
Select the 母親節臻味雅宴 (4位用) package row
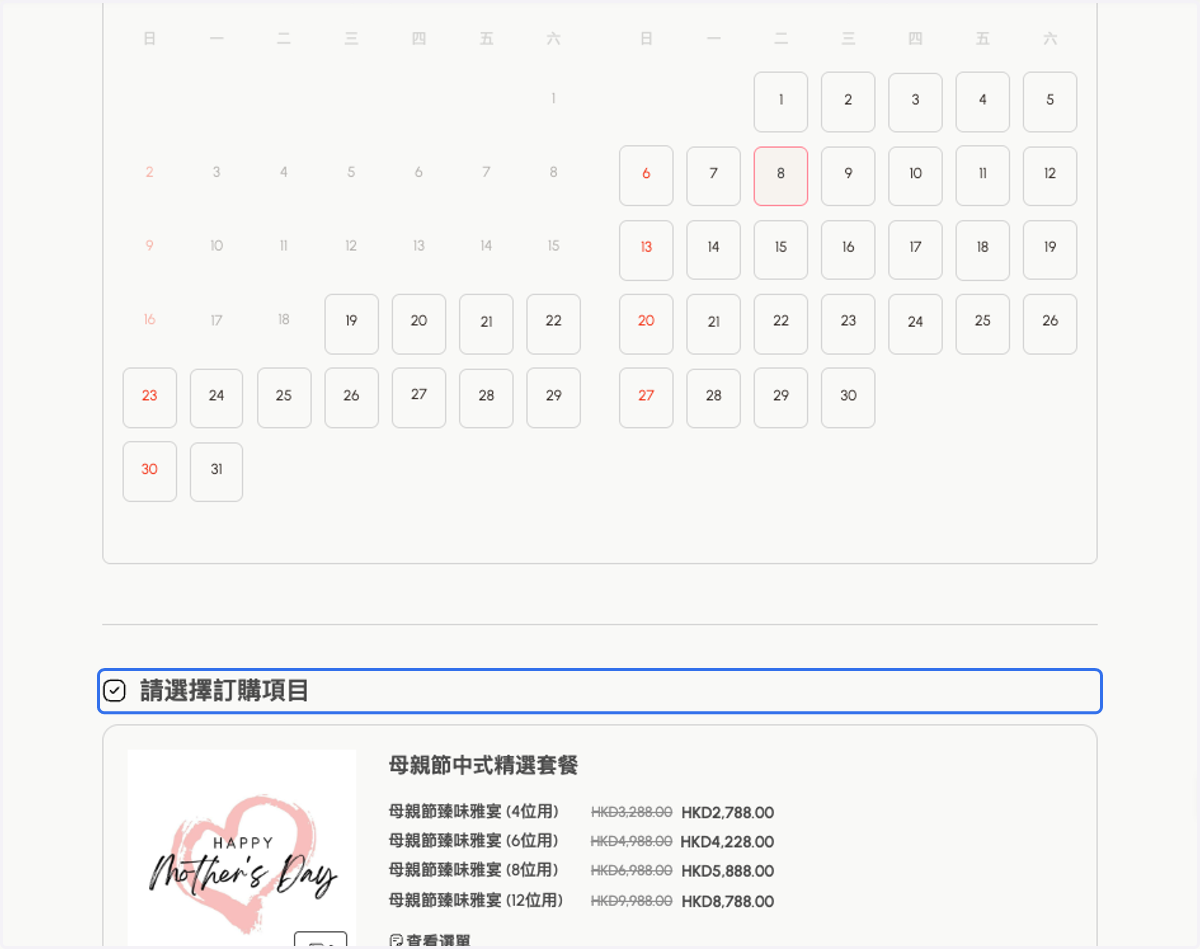[x=581, y=812]
